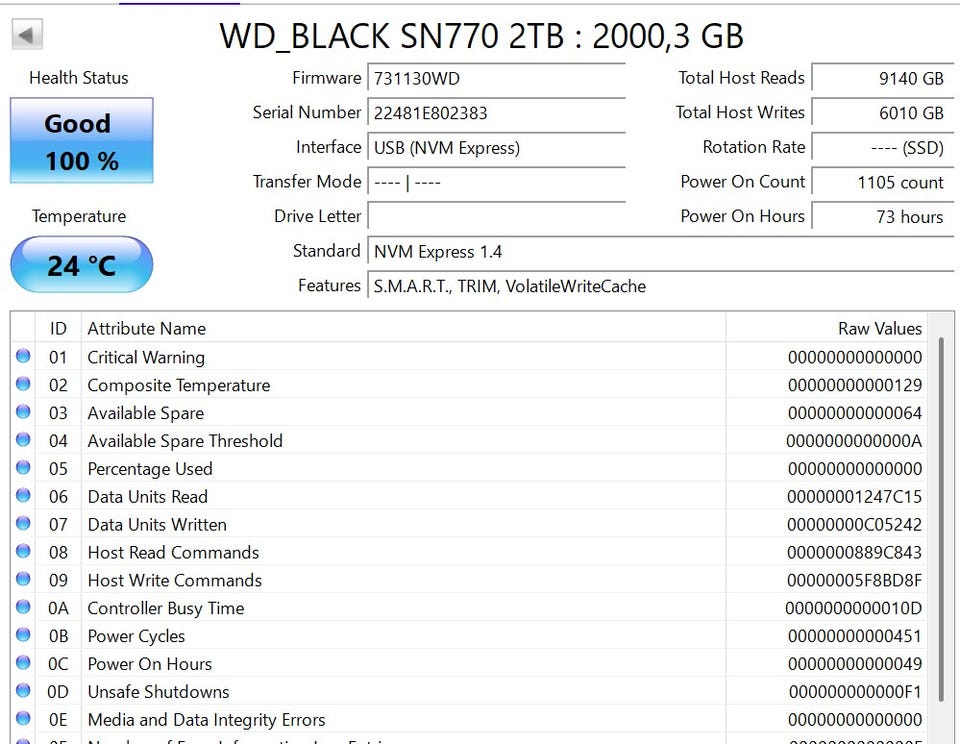
Task: Click raw value 00000005F8BD8F
Action: [x=855, y=580]
